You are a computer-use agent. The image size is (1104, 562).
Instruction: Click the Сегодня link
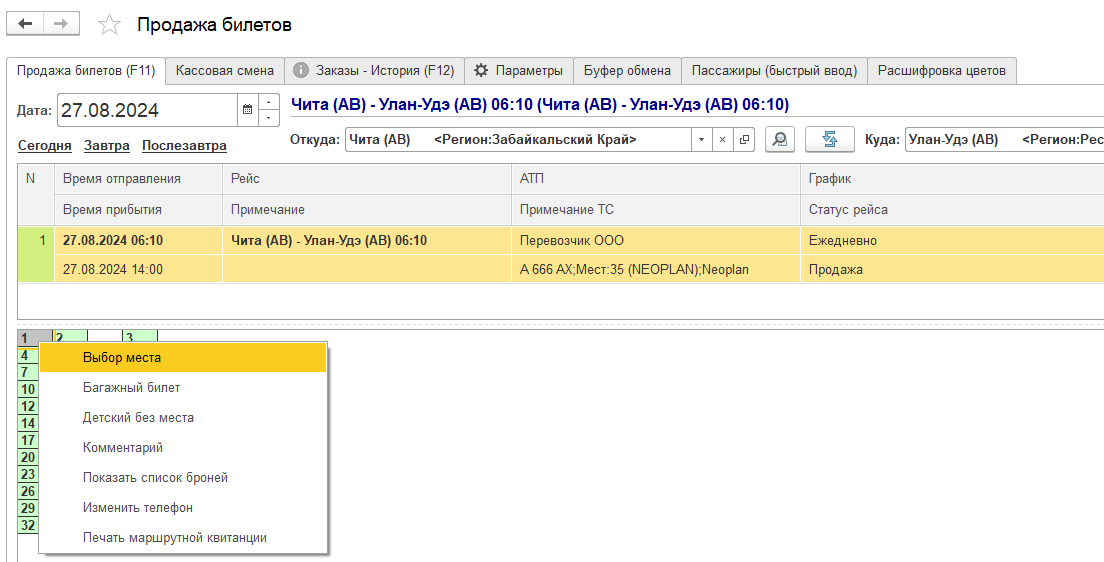44,146
